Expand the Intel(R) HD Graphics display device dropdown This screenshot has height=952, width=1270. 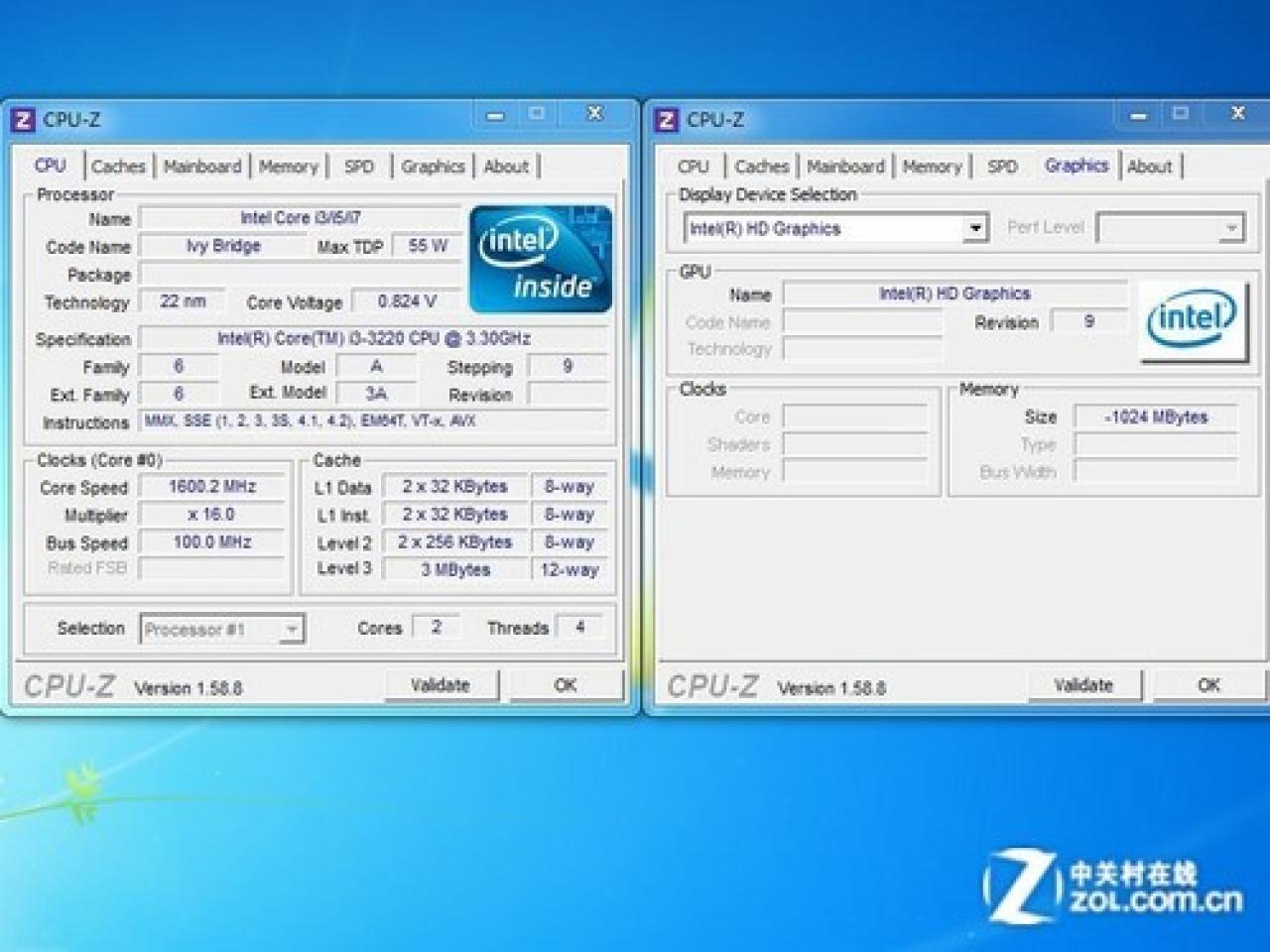point(836,229)
